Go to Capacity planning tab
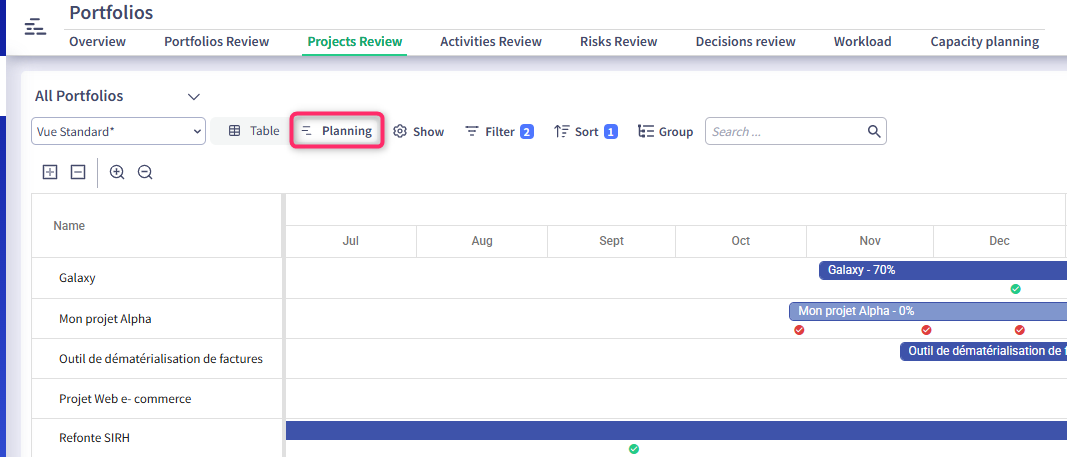 [984, 42]
